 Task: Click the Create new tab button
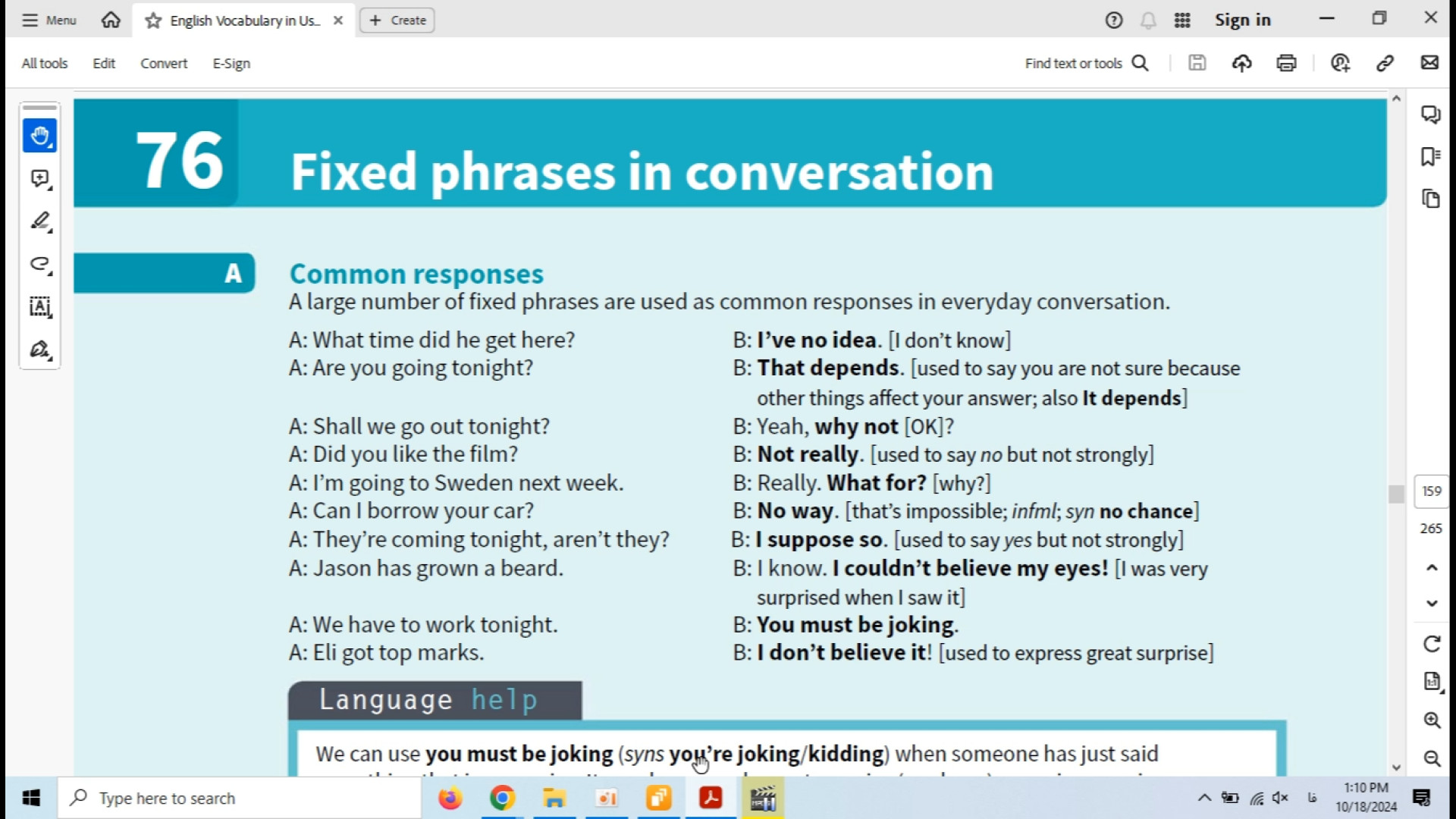click(x=397, y=20)
